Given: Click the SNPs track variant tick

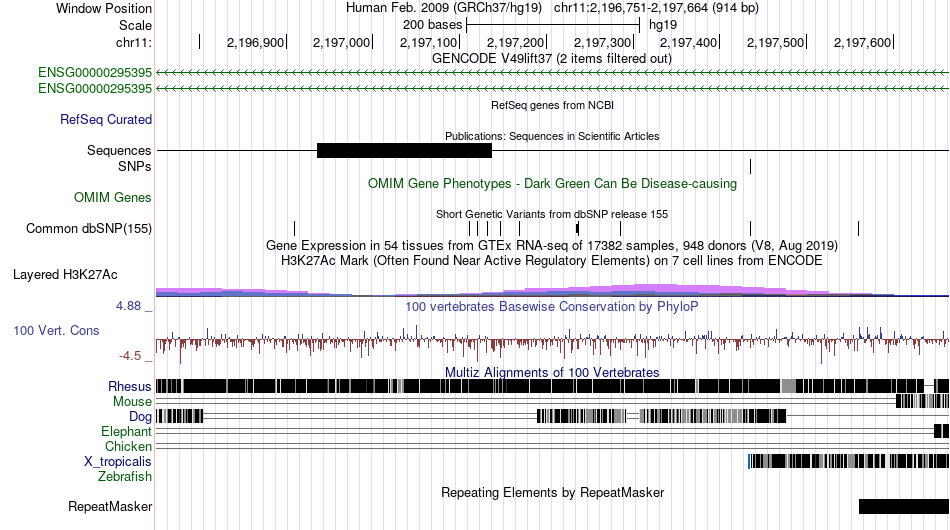Looking at the screenshot, I should 751,166.
